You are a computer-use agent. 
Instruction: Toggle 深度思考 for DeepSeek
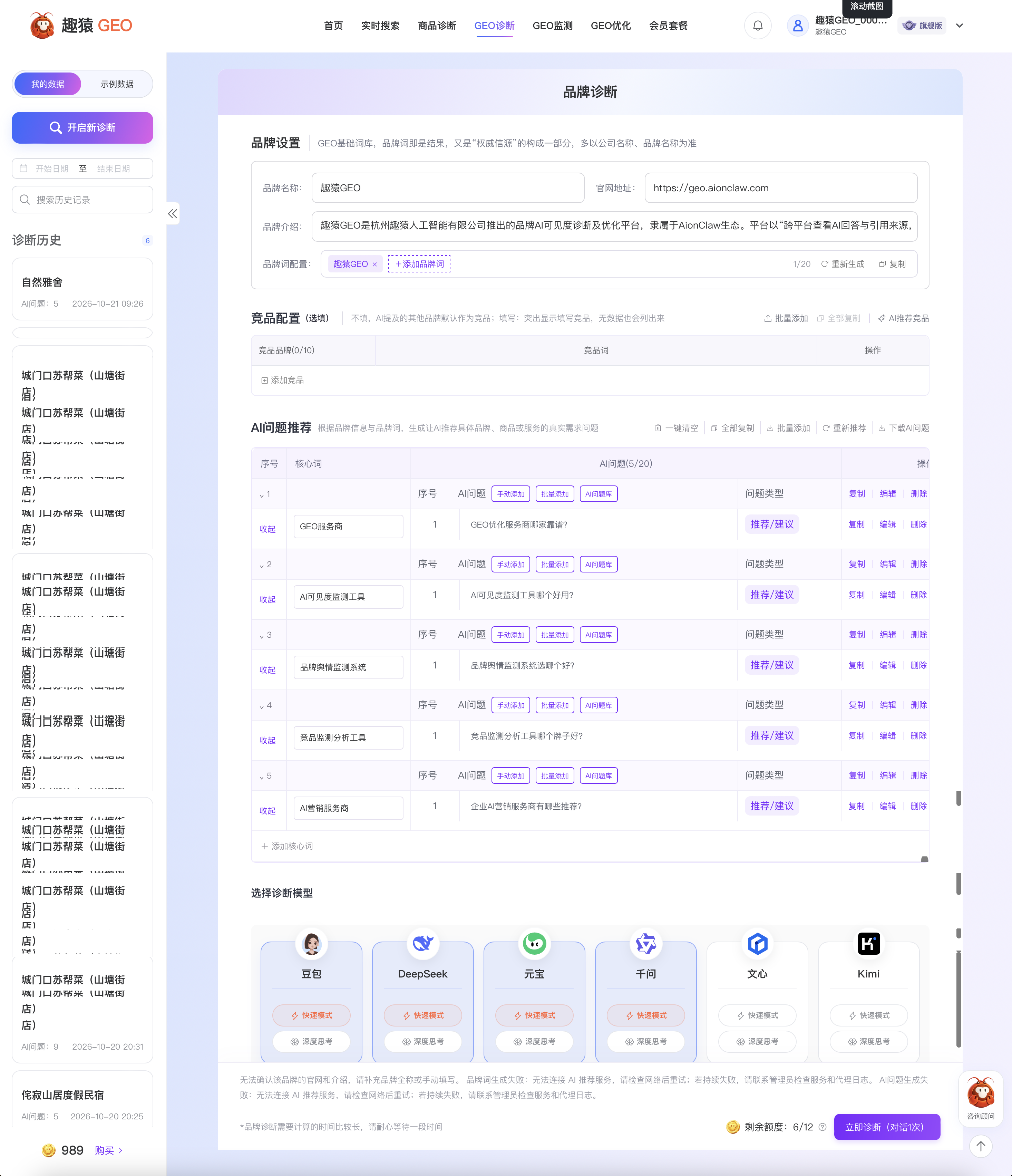(422, 1041)
